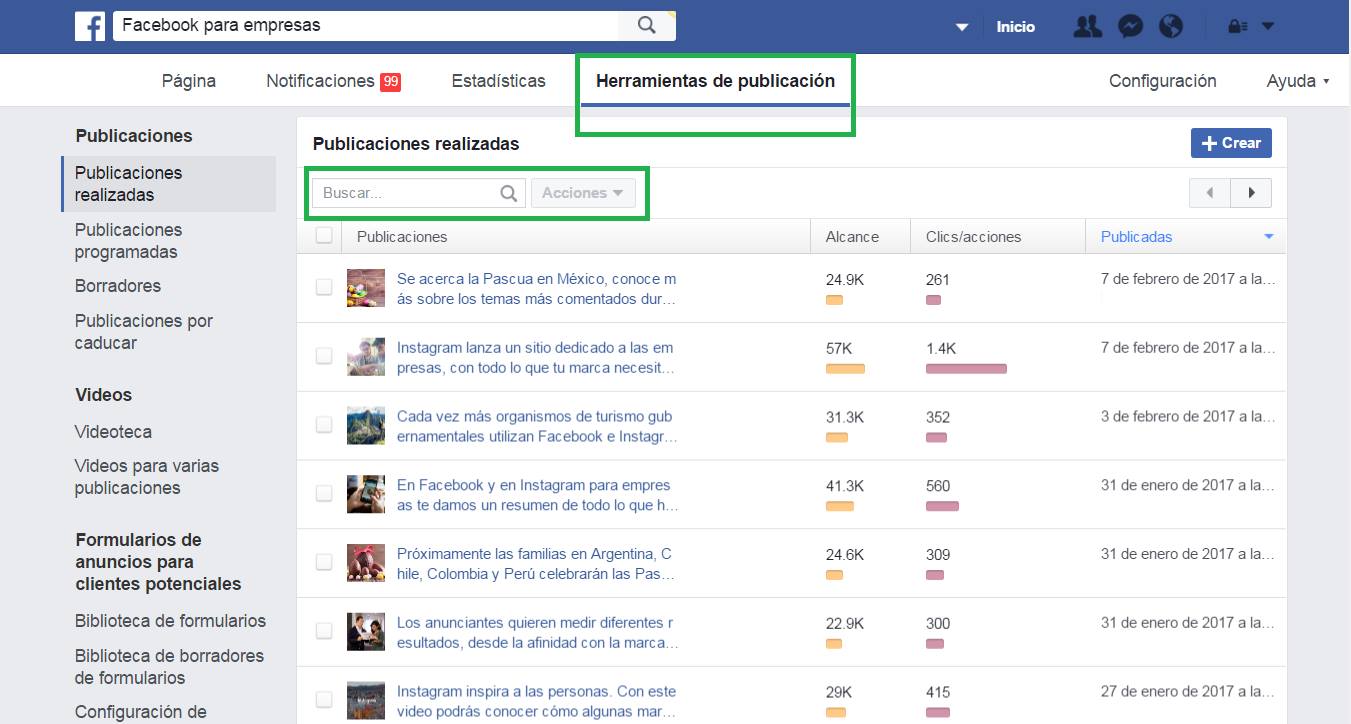The image size is (1351, 724).
Task: Click the 27 de enero de 2017 date
Action: click(x=1188, y=691)
